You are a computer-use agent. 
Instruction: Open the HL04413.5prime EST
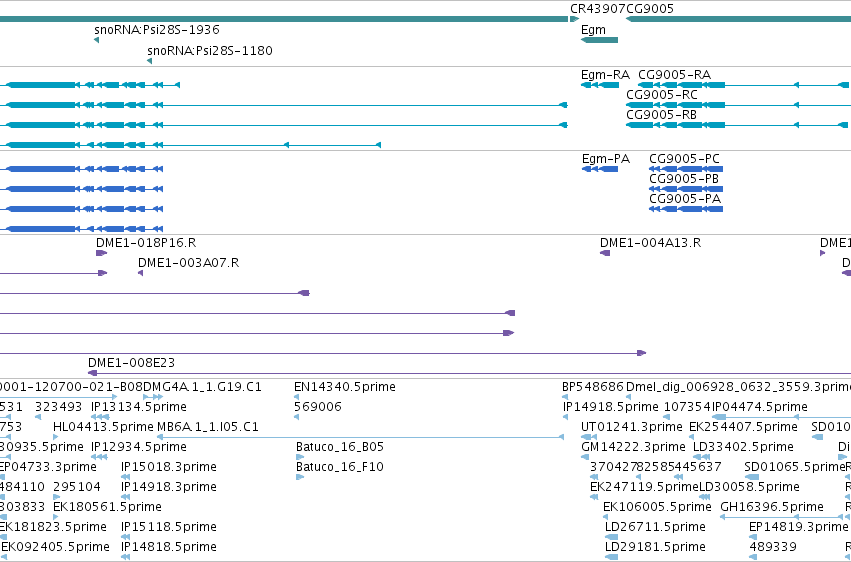[x=55, y=437]
